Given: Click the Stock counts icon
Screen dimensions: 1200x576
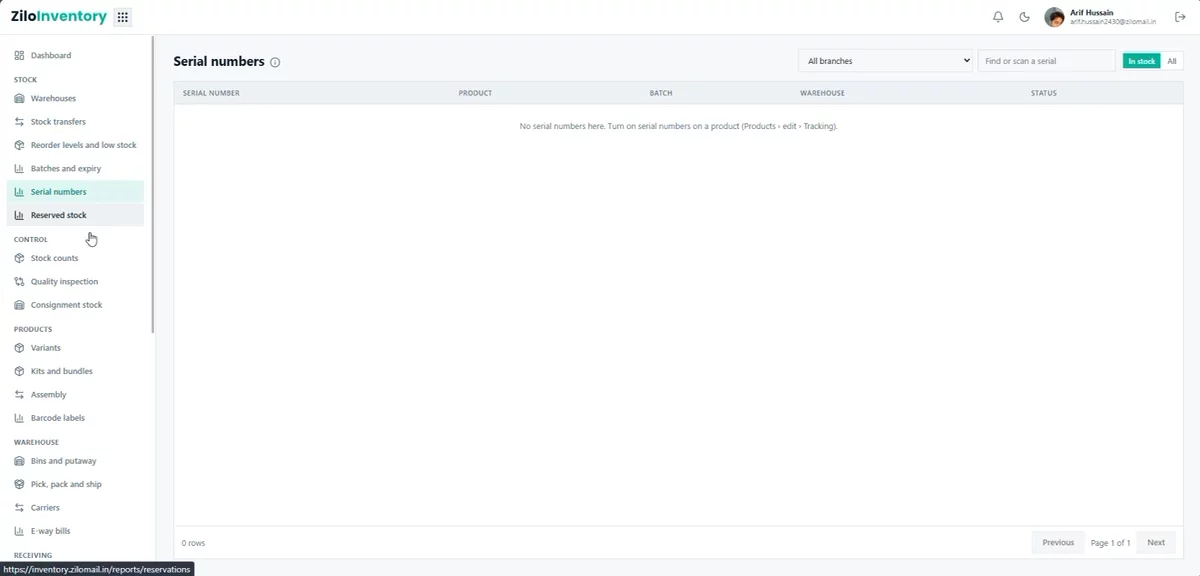Looking at the screenshot, I should point(20,258).
